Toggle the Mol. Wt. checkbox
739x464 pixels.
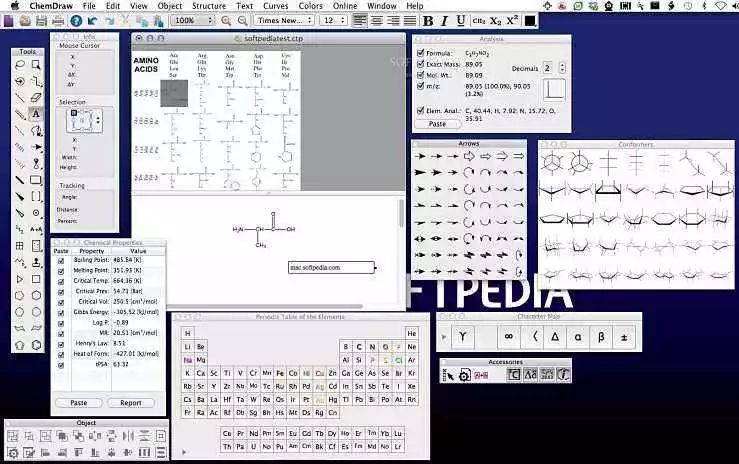[x=420, y=75]
